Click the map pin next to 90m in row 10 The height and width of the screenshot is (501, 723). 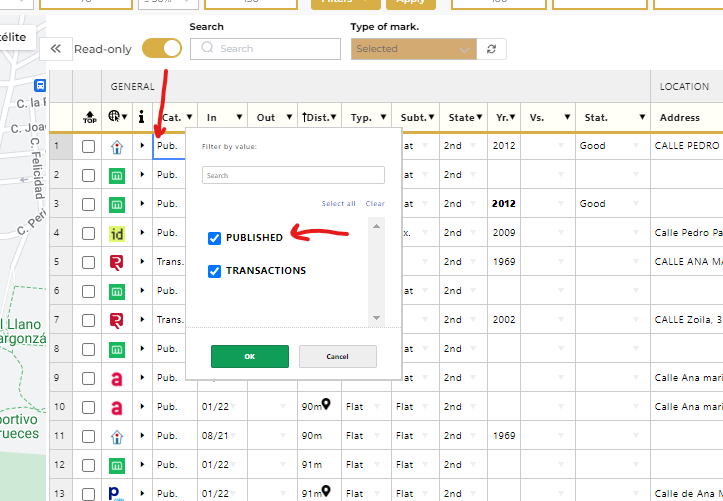click(x=326, y=404)
